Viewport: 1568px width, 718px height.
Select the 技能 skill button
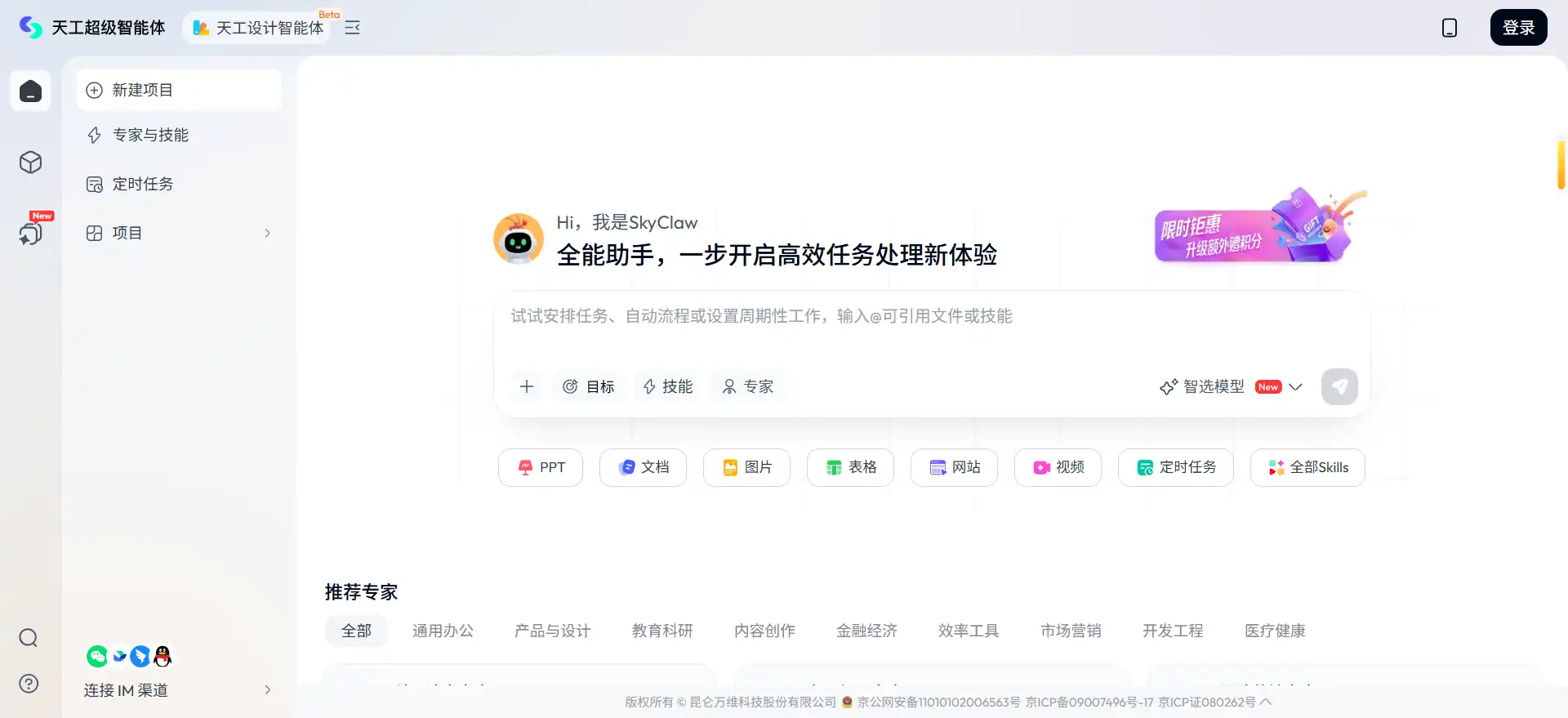pos(668,386)
